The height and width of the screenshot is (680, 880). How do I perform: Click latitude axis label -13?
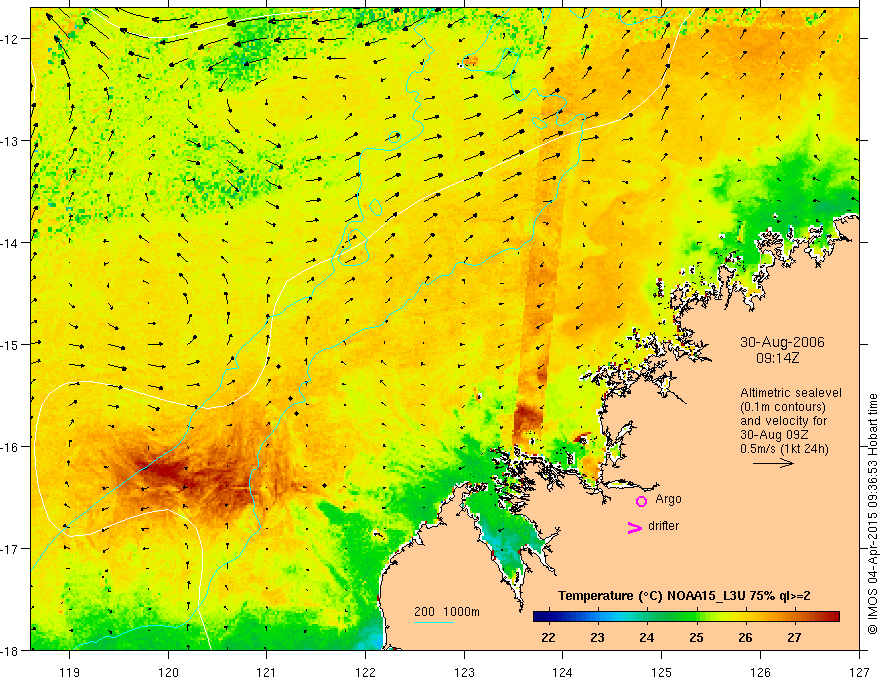click(x=10, y=141)
